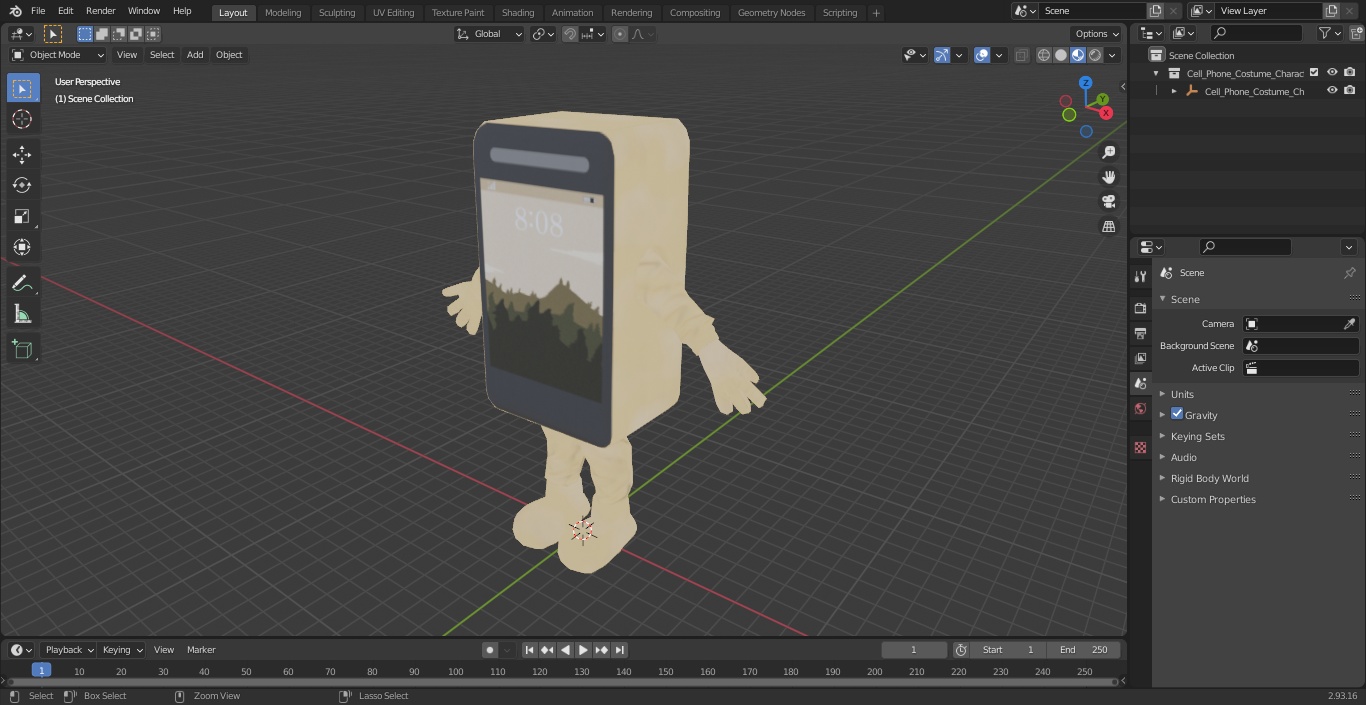Jump to the animation start frame
Screen dimensions: 1366x705
pos(529,650)
